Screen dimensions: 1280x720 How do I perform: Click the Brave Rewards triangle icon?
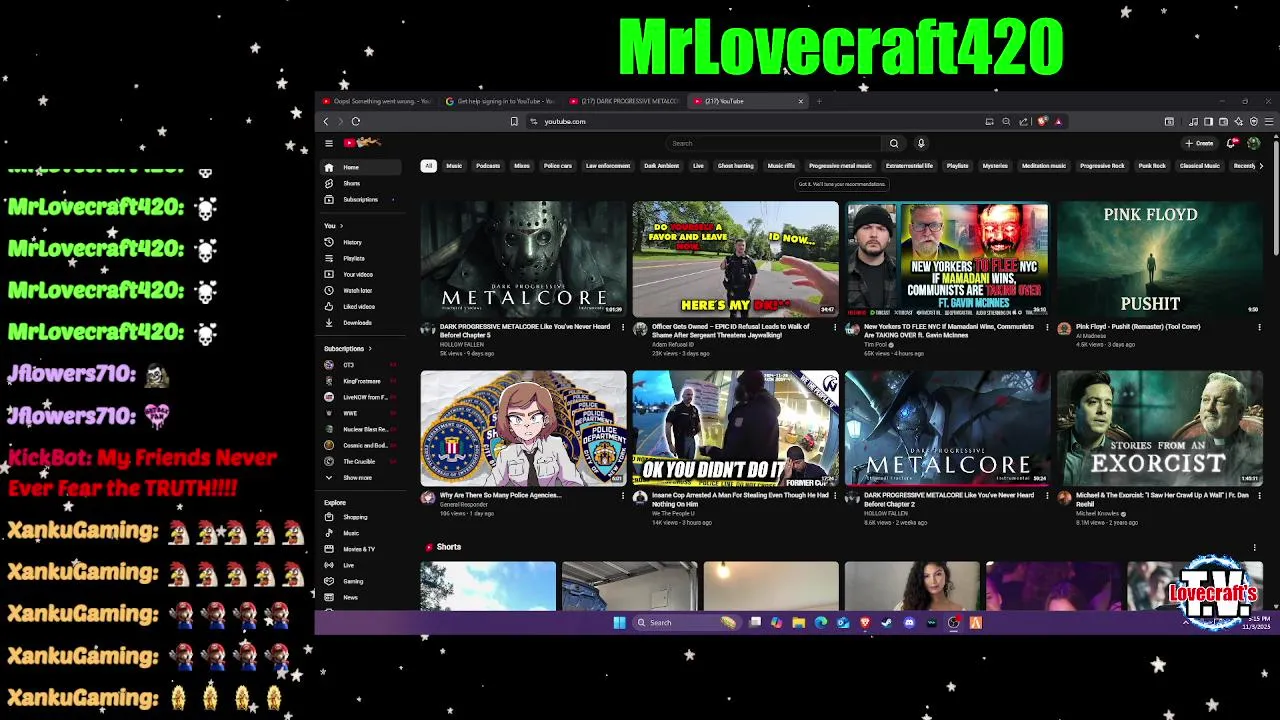click(x=1058, y=121)
